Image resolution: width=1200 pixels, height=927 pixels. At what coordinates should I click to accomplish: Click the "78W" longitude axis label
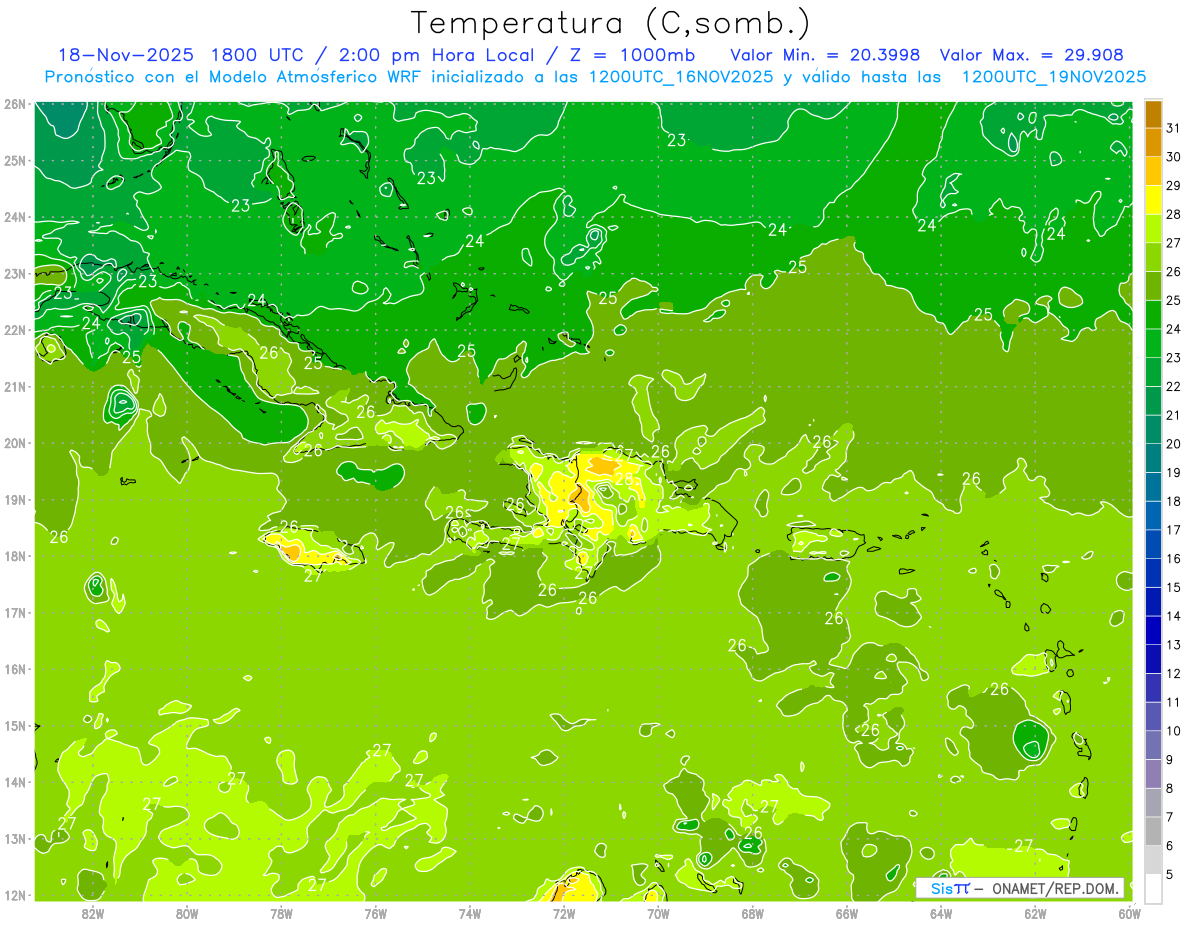tap(281, 912)
